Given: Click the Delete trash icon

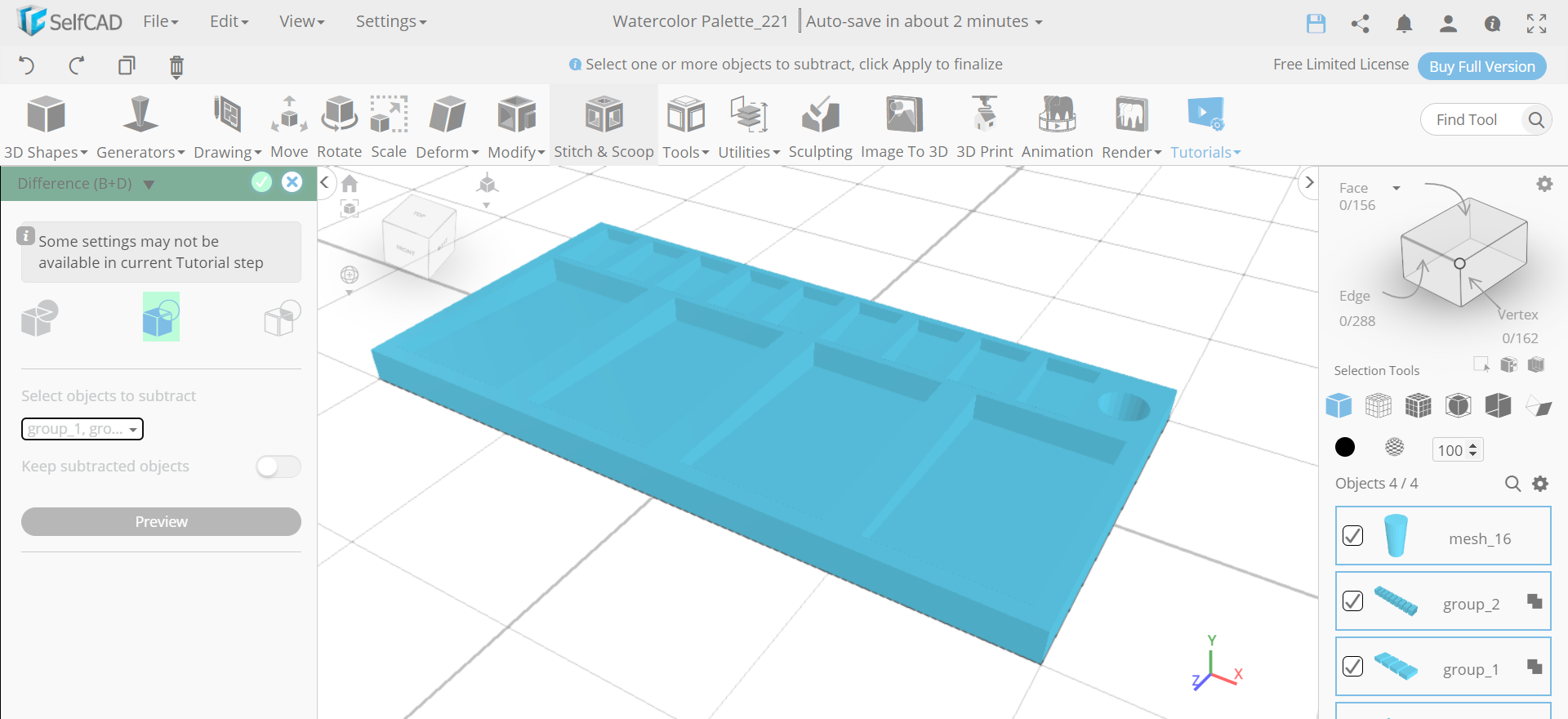Looking at the screenshot, I should 176,66.
